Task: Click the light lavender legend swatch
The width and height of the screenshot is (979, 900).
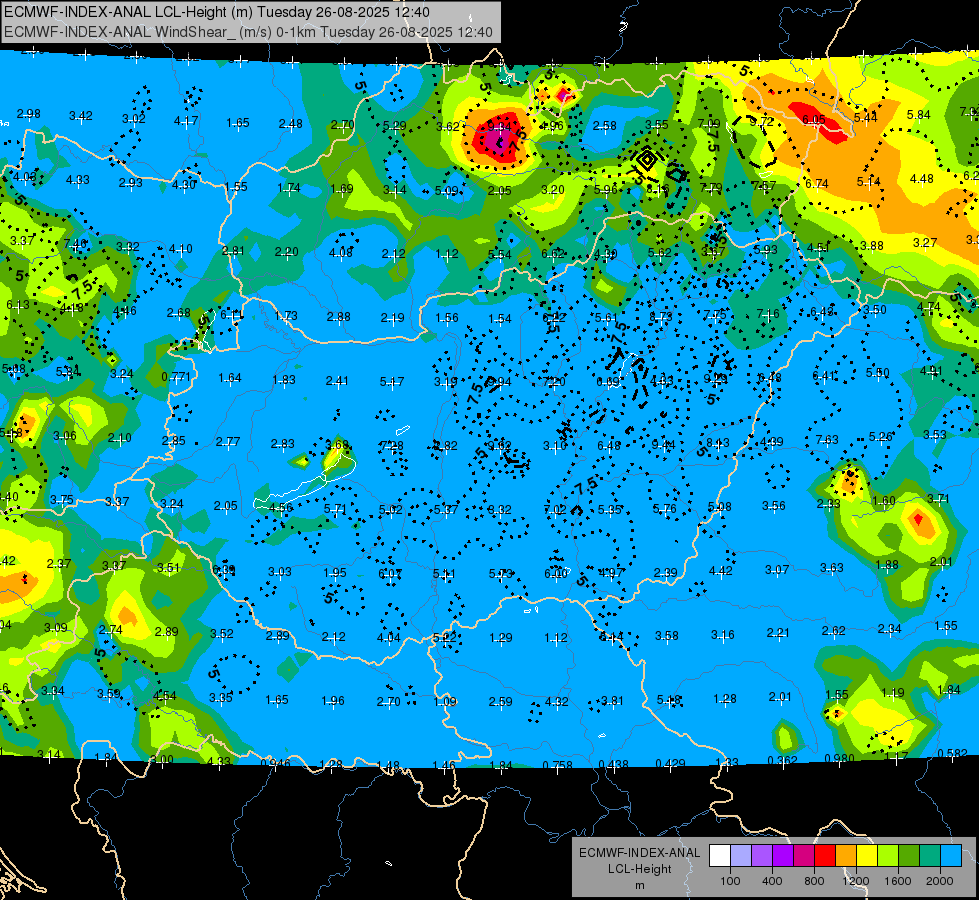Action: (741, 856)
